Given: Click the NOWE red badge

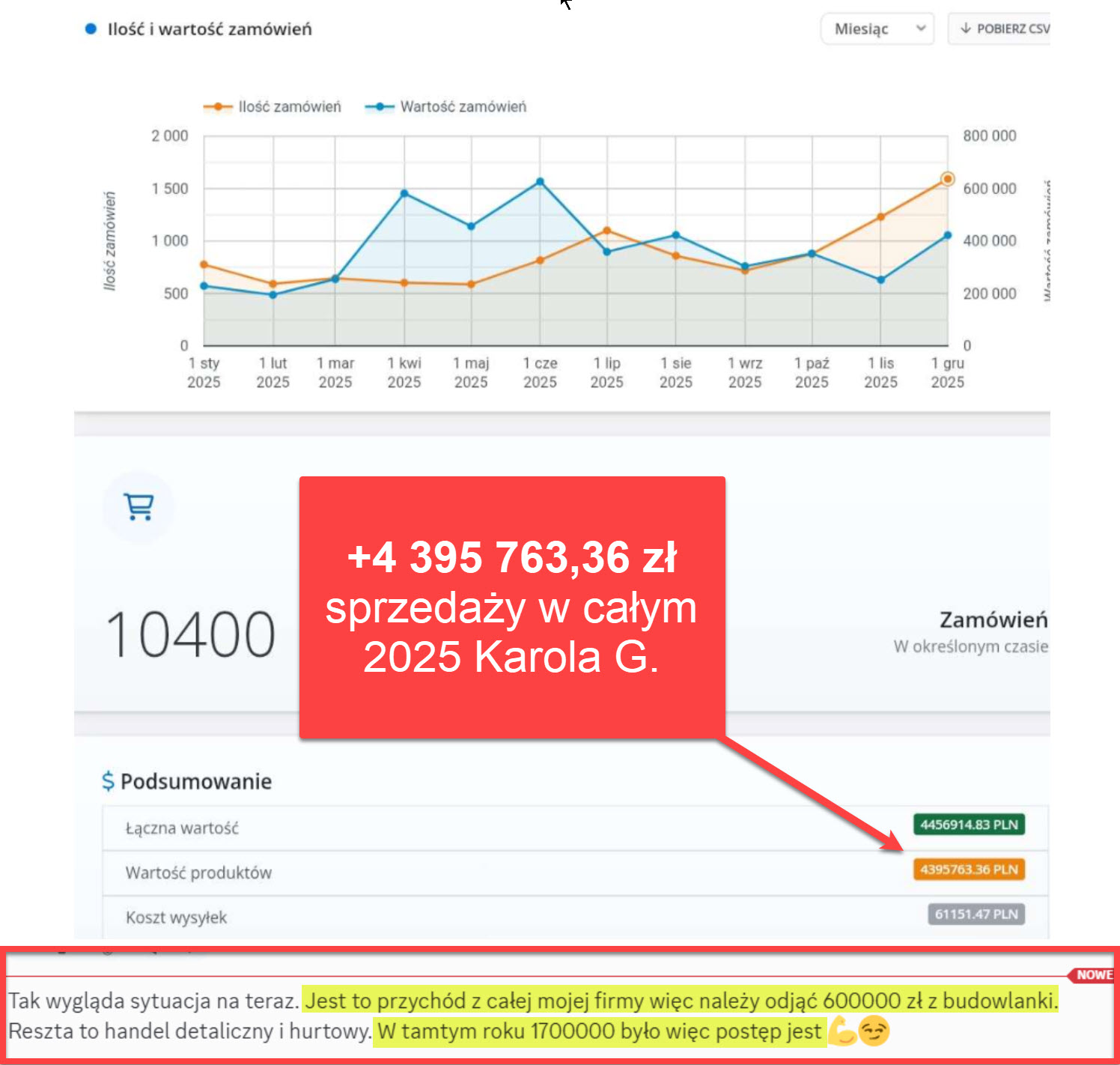Looking at the screenshot, I should point(1093,974).
